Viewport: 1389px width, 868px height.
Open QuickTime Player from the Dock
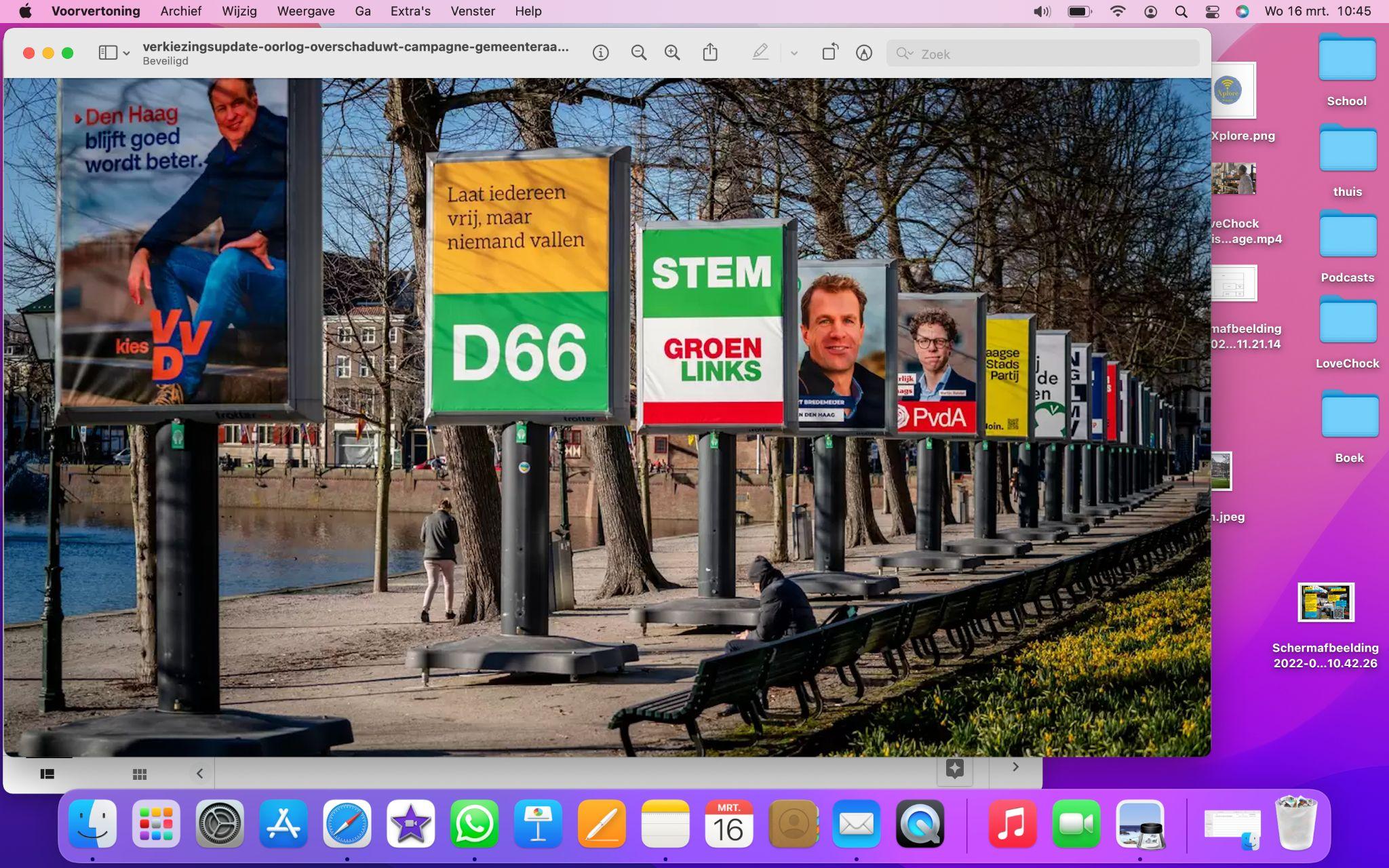click(x=920, y=824)
